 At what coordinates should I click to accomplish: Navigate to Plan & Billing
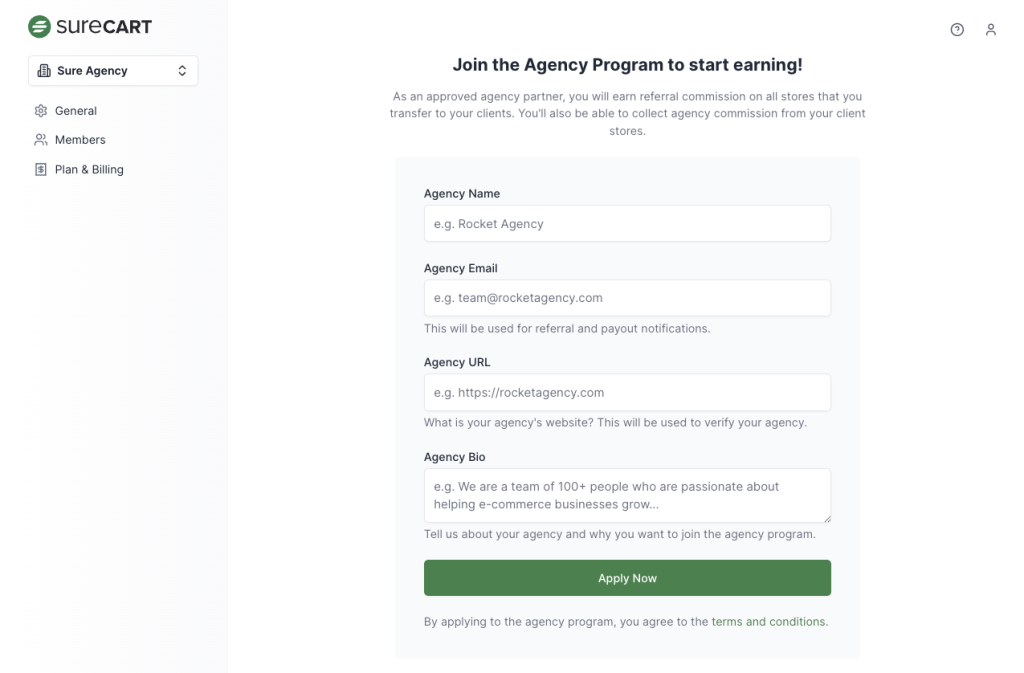(x=89, y=170)
